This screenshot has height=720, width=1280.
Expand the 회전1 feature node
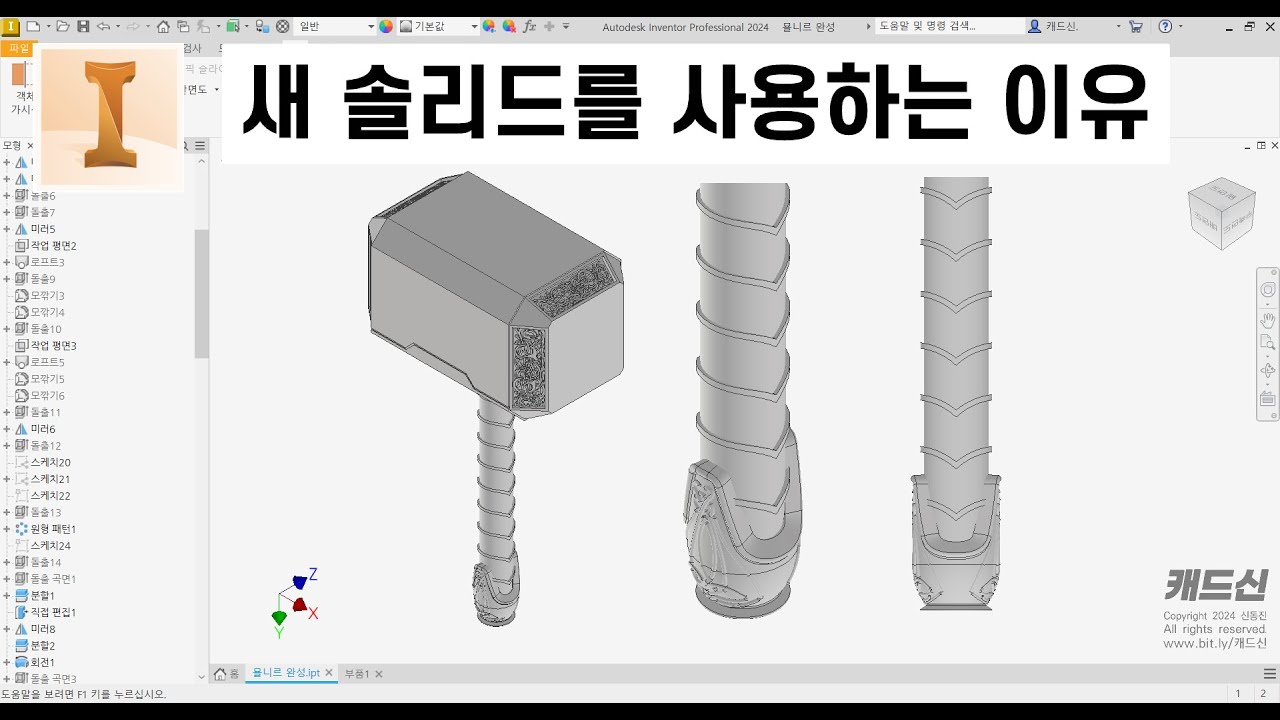coord(7,662)
